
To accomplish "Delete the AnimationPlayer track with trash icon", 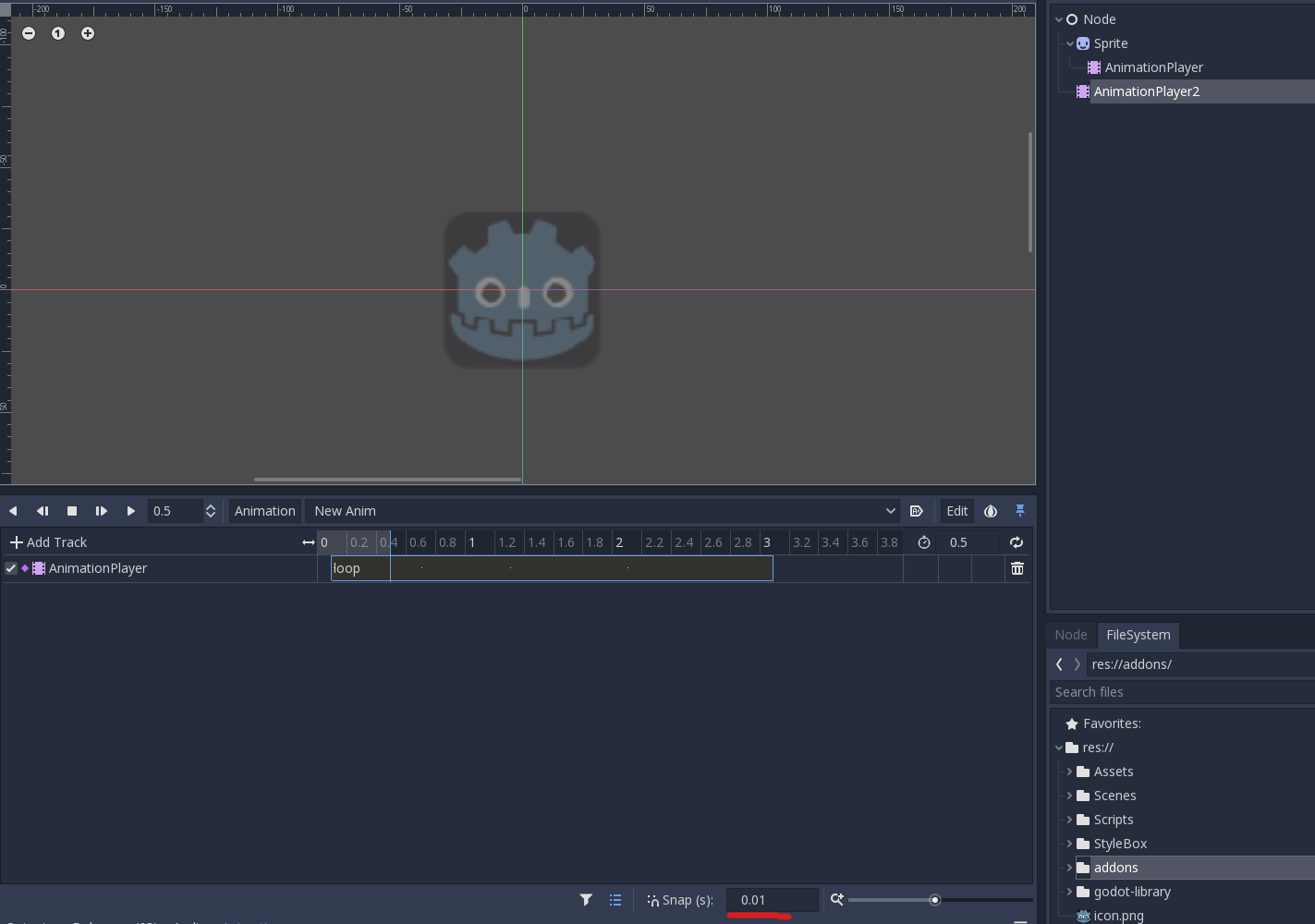I will (1017, 568).
